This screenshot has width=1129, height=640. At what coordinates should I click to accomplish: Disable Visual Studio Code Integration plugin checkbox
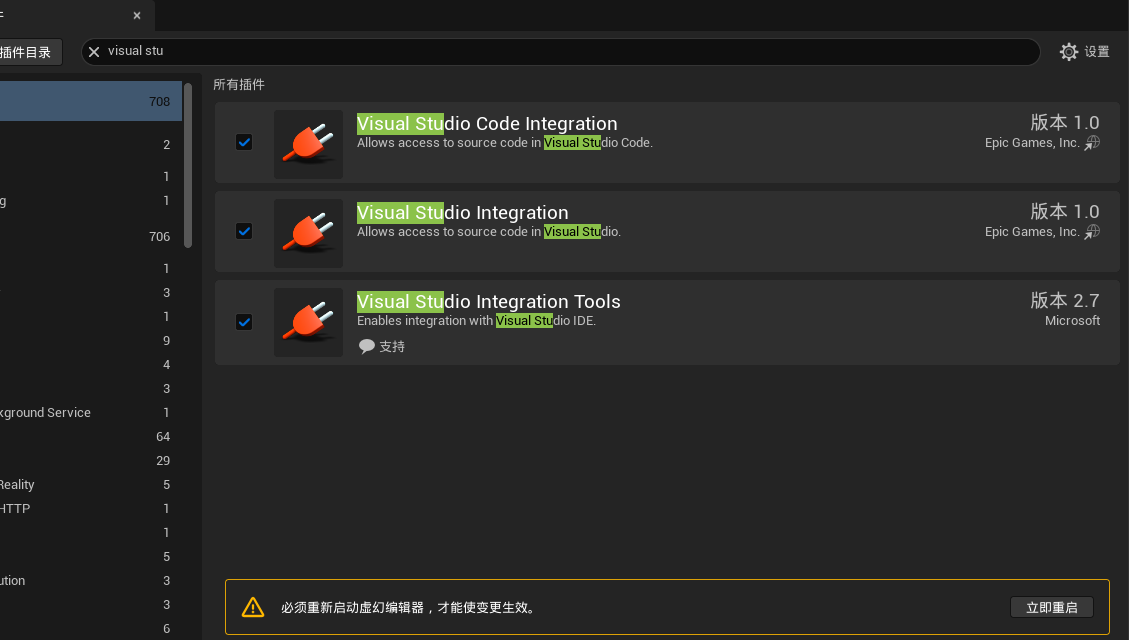click(244, 142)
